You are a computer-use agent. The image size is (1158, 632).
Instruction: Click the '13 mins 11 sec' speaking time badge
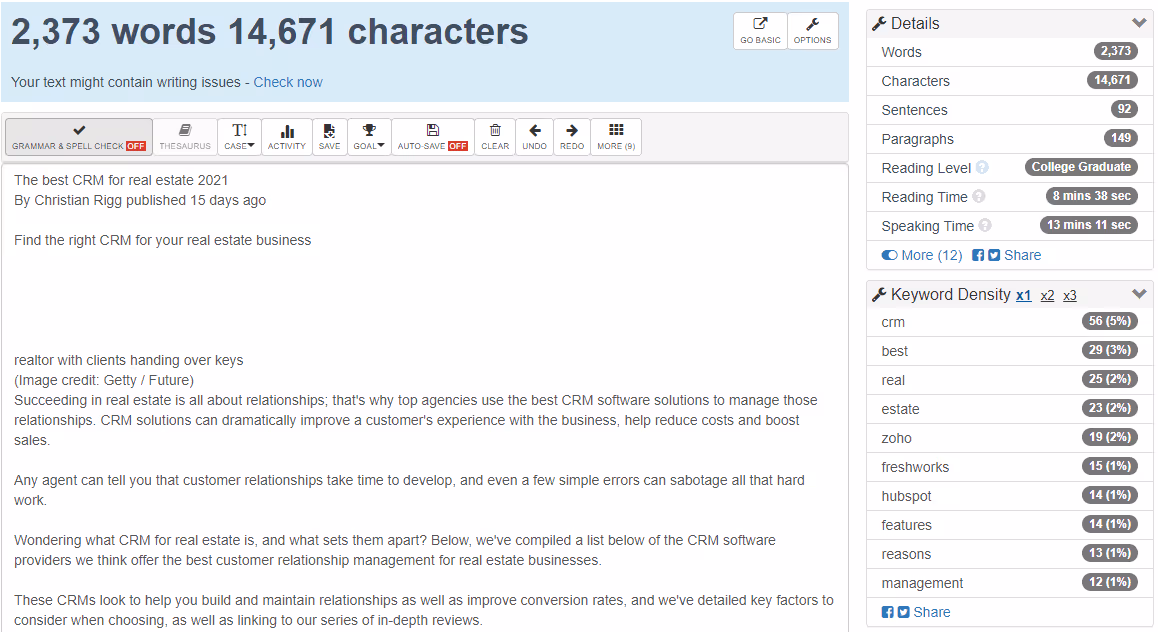point(1089,224)
